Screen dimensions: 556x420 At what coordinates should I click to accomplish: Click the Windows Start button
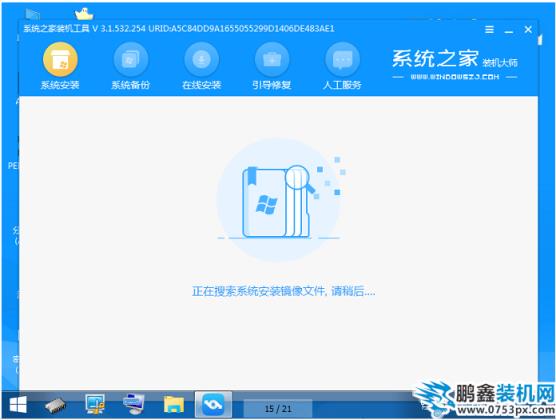pos(18,404)
